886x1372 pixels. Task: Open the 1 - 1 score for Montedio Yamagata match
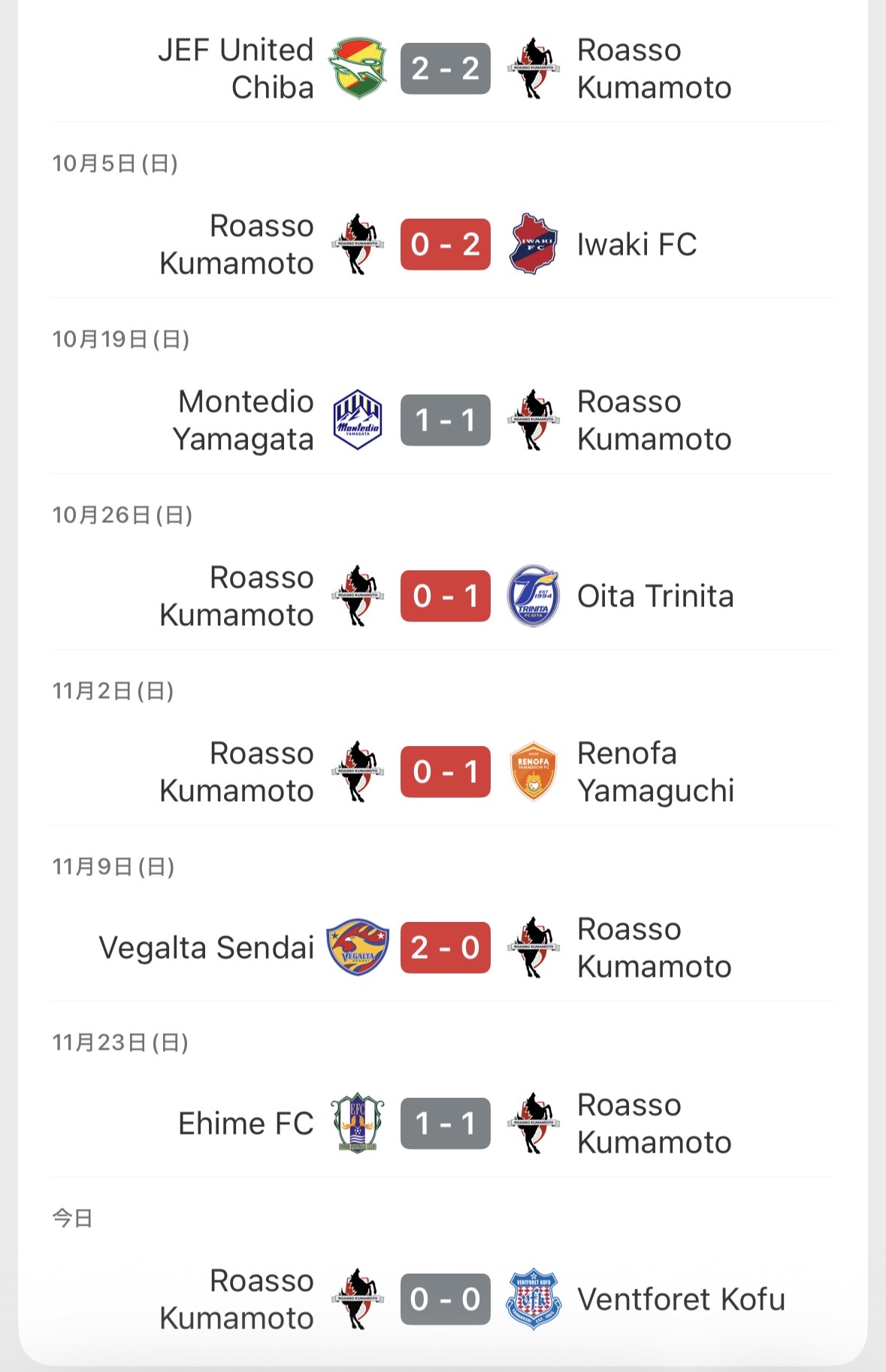coord(445,420)
